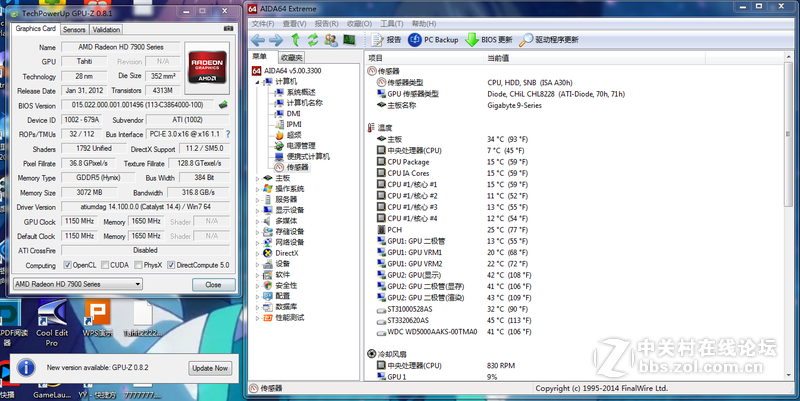Viewport: 800px width, 401px height.
Task: Click BIOS 更新 toolbar button
Action: 489,40
